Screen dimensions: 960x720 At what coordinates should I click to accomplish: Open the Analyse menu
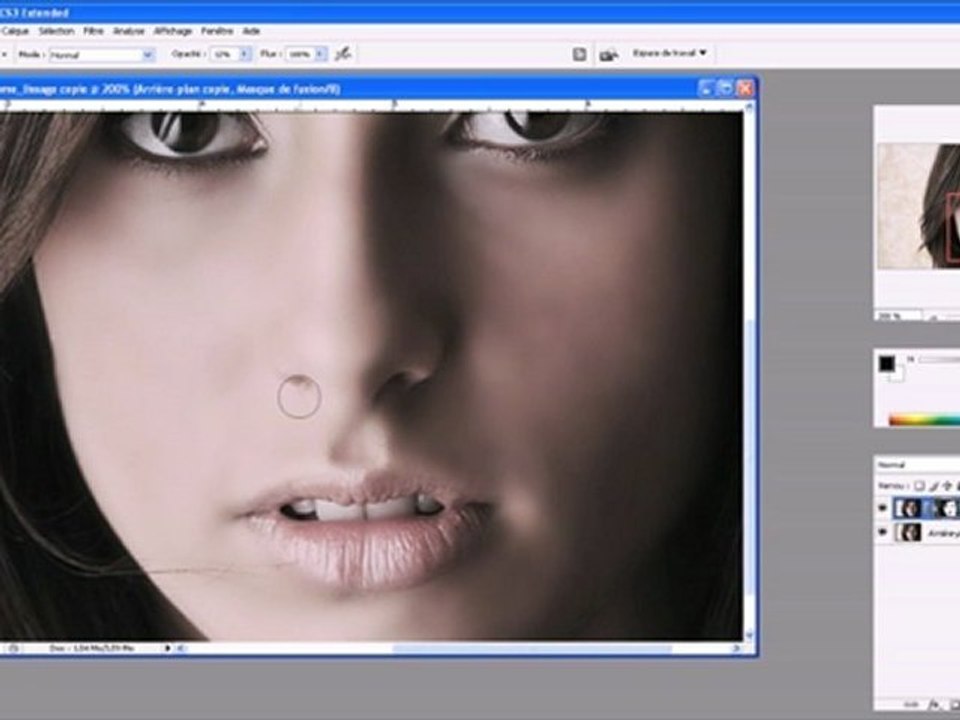pos(129,31)
